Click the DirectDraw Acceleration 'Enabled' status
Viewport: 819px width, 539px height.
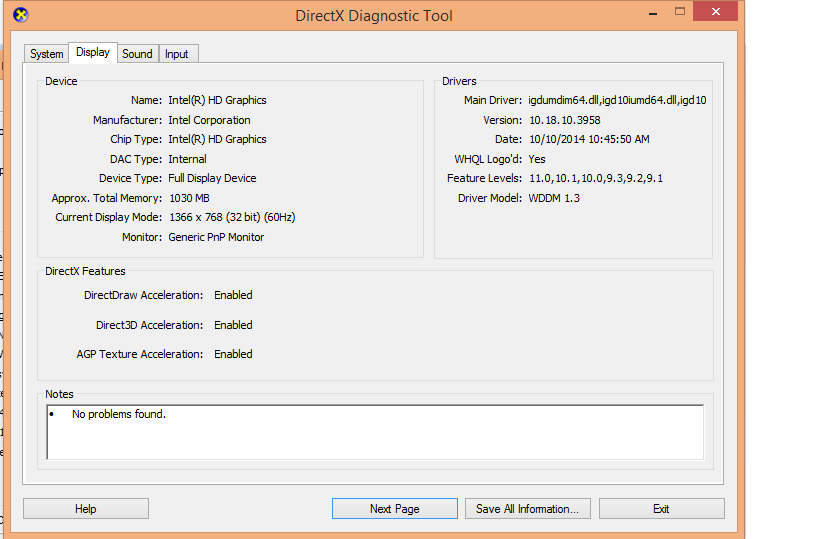(233, 295)
